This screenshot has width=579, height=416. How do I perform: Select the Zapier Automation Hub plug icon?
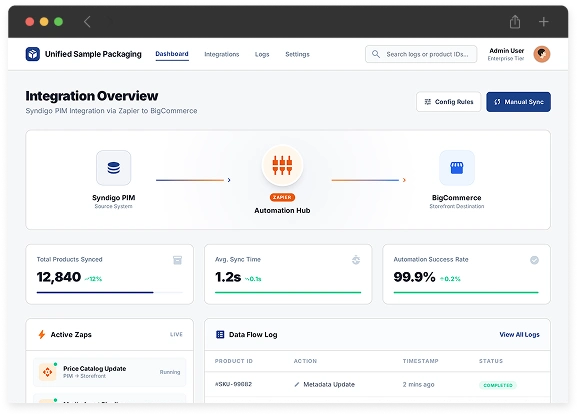tap(282, 165)
